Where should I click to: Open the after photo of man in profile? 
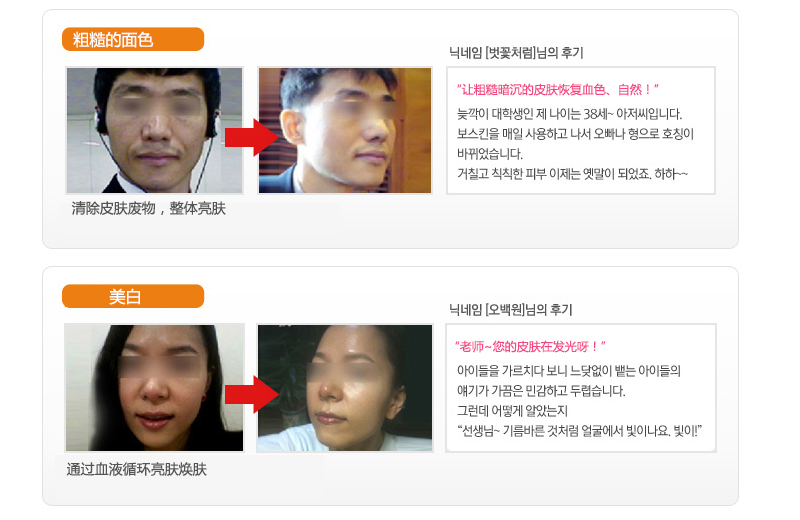tap(345, 130)
